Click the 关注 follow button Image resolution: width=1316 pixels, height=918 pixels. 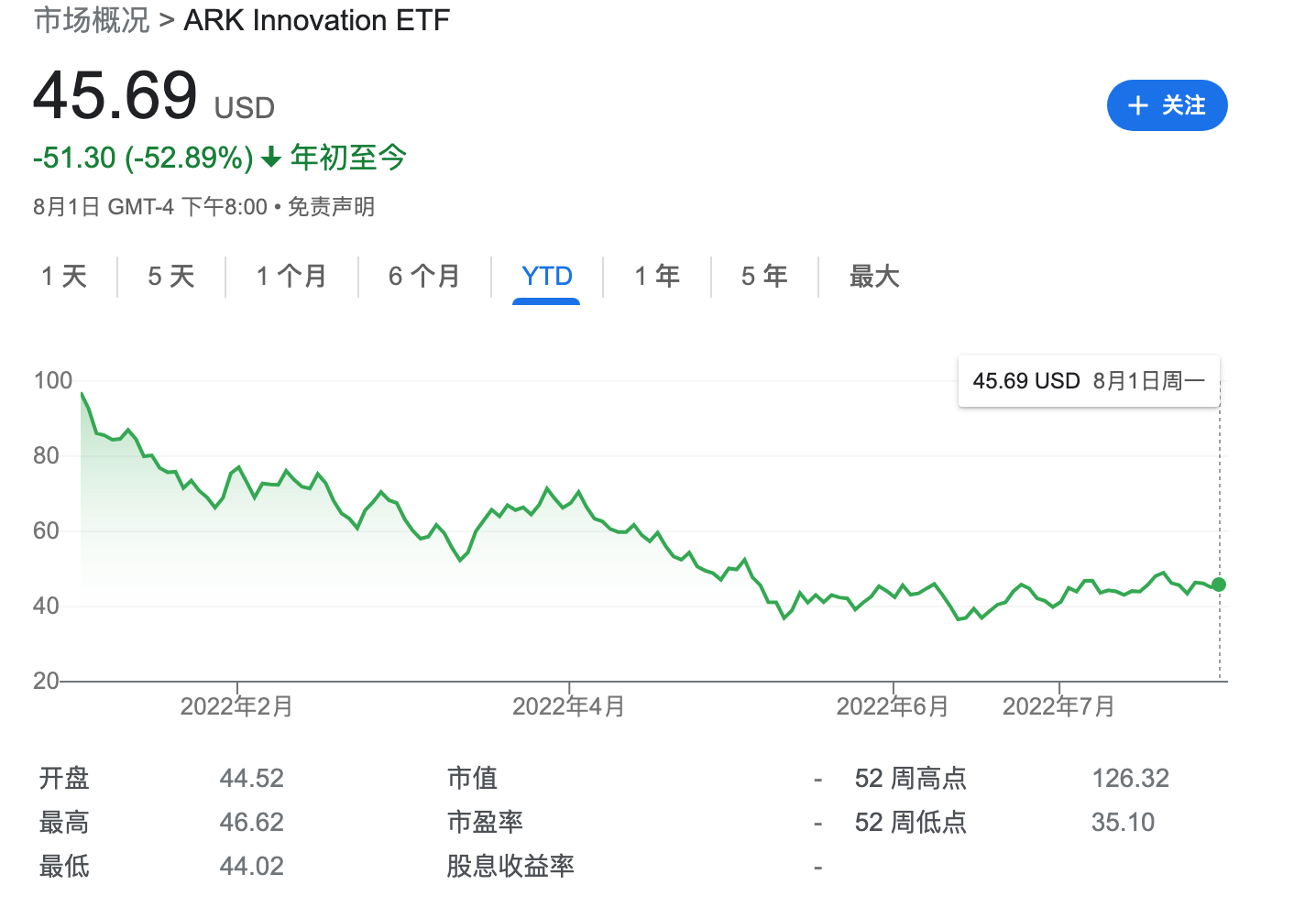[1167, 105]
